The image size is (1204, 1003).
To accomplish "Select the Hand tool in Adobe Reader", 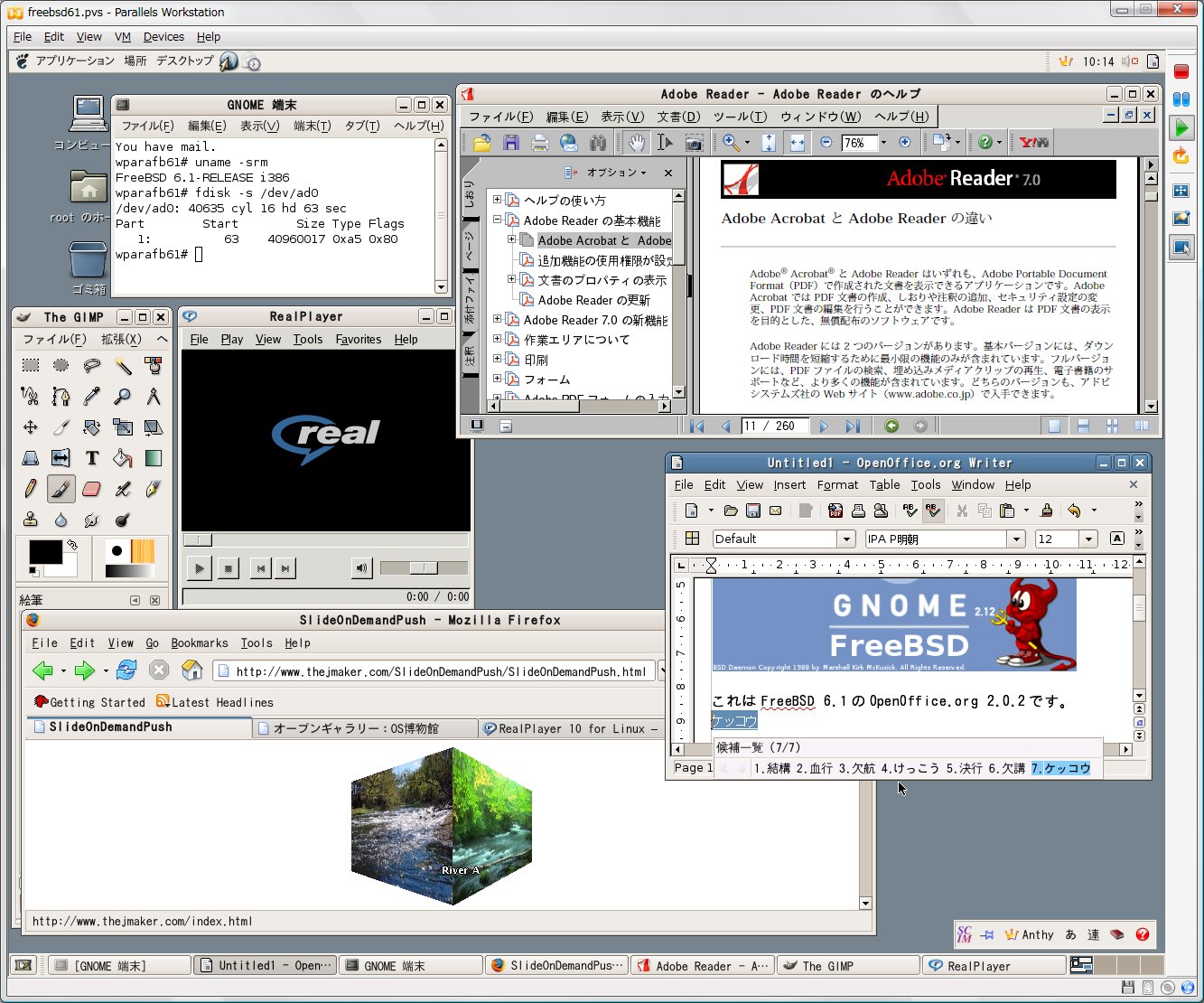I will 637,143.
